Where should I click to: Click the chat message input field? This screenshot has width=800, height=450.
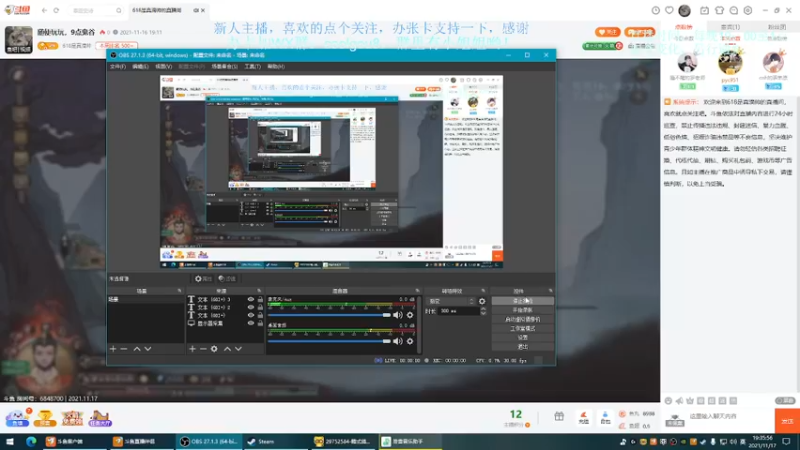point(728,417)
